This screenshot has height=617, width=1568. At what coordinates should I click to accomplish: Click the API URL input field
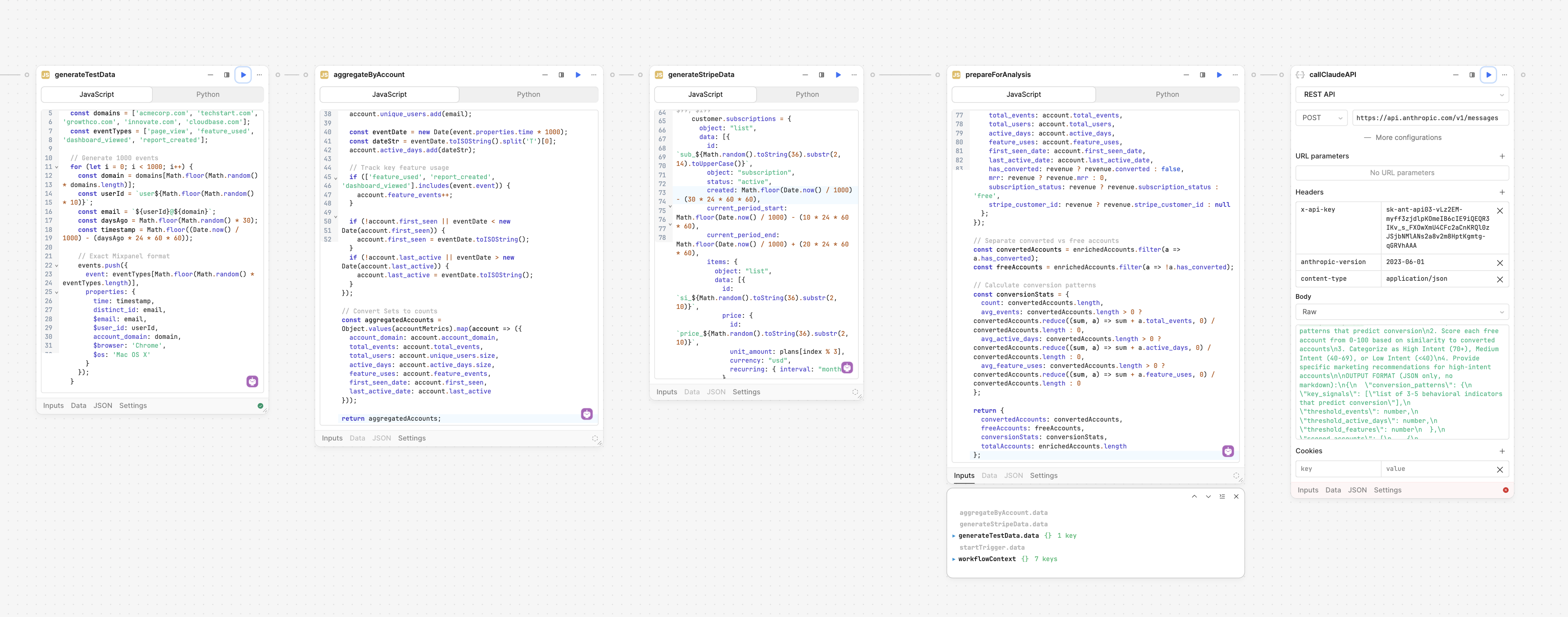pos(1429,118)
